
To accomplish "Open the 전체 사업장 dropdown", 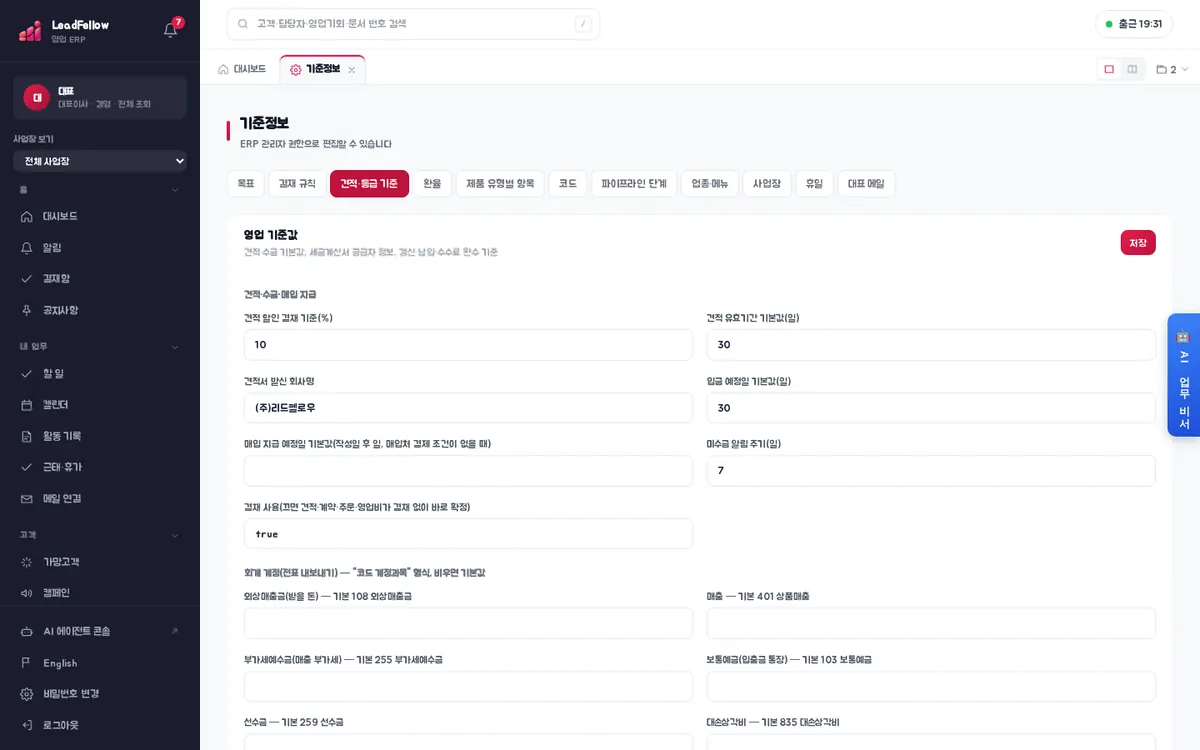I will pos(100,161).
